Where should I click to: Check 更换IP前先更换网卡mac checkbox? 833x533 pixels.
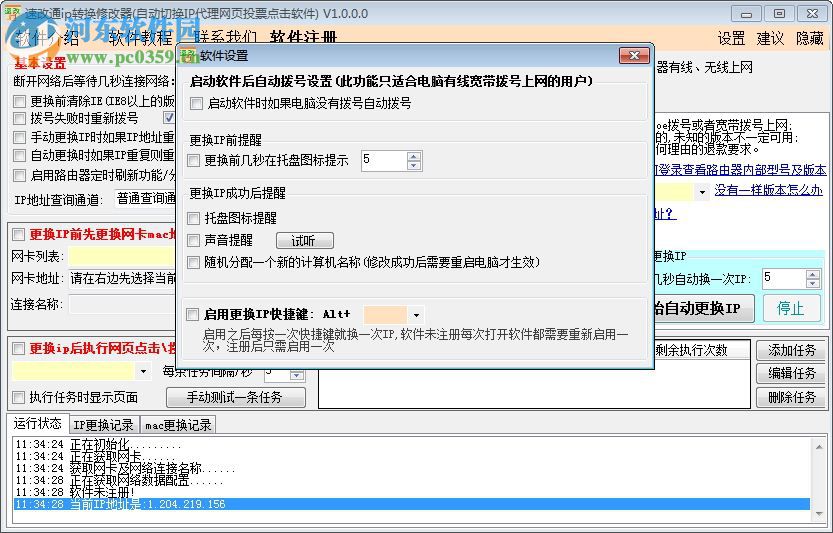[19, 234]
